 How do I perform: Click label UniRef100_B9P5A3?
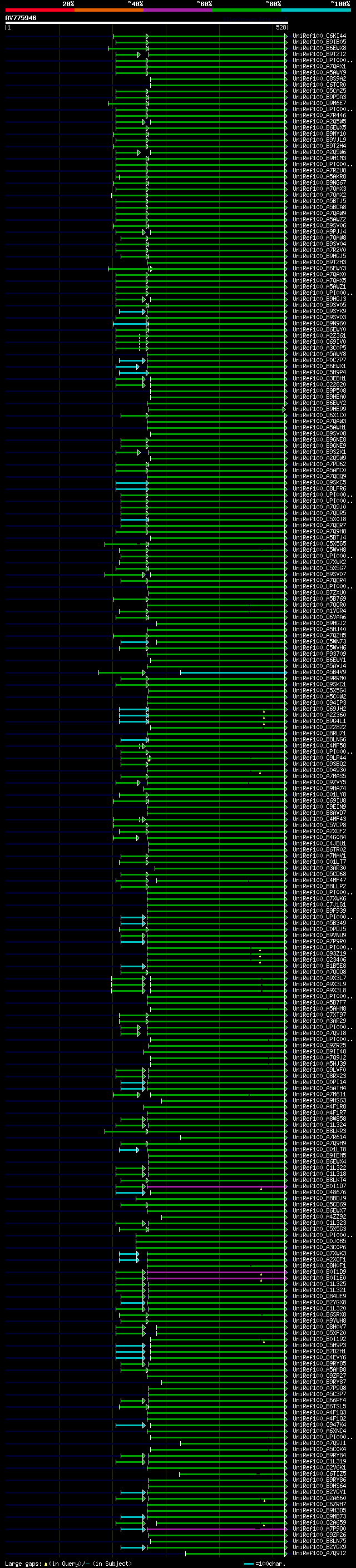[319, 97]
